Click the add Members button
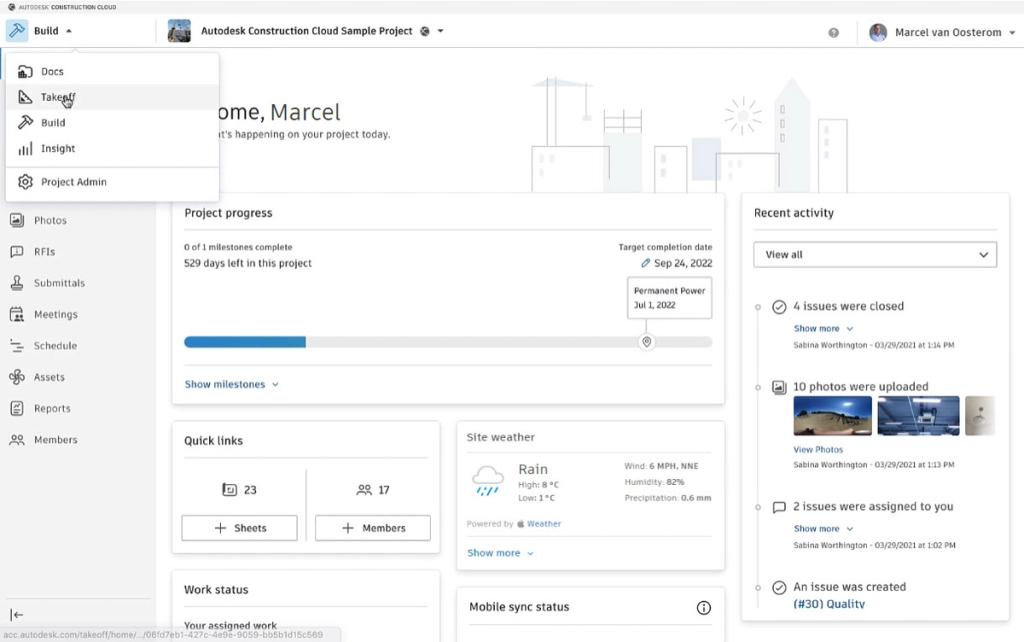 pyautogui.click(x=373, y=528)
